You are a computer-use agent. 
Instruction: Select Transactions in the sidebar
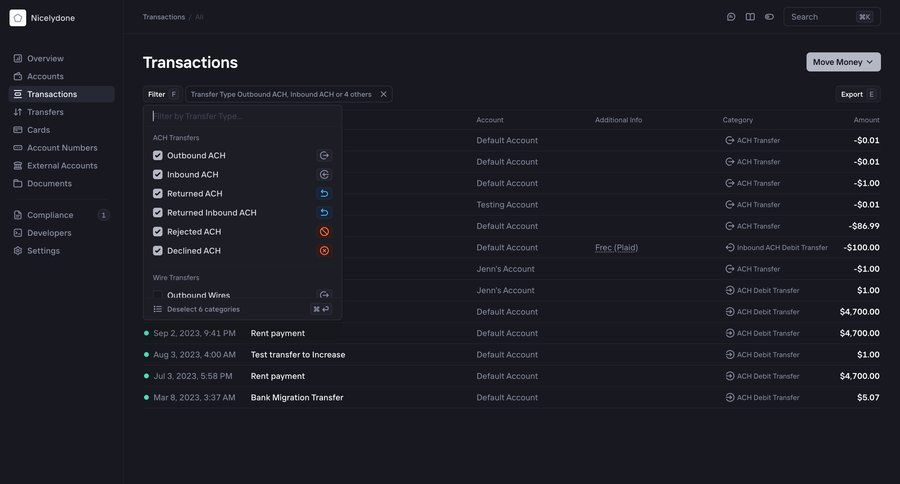click(x=62, y=94)
